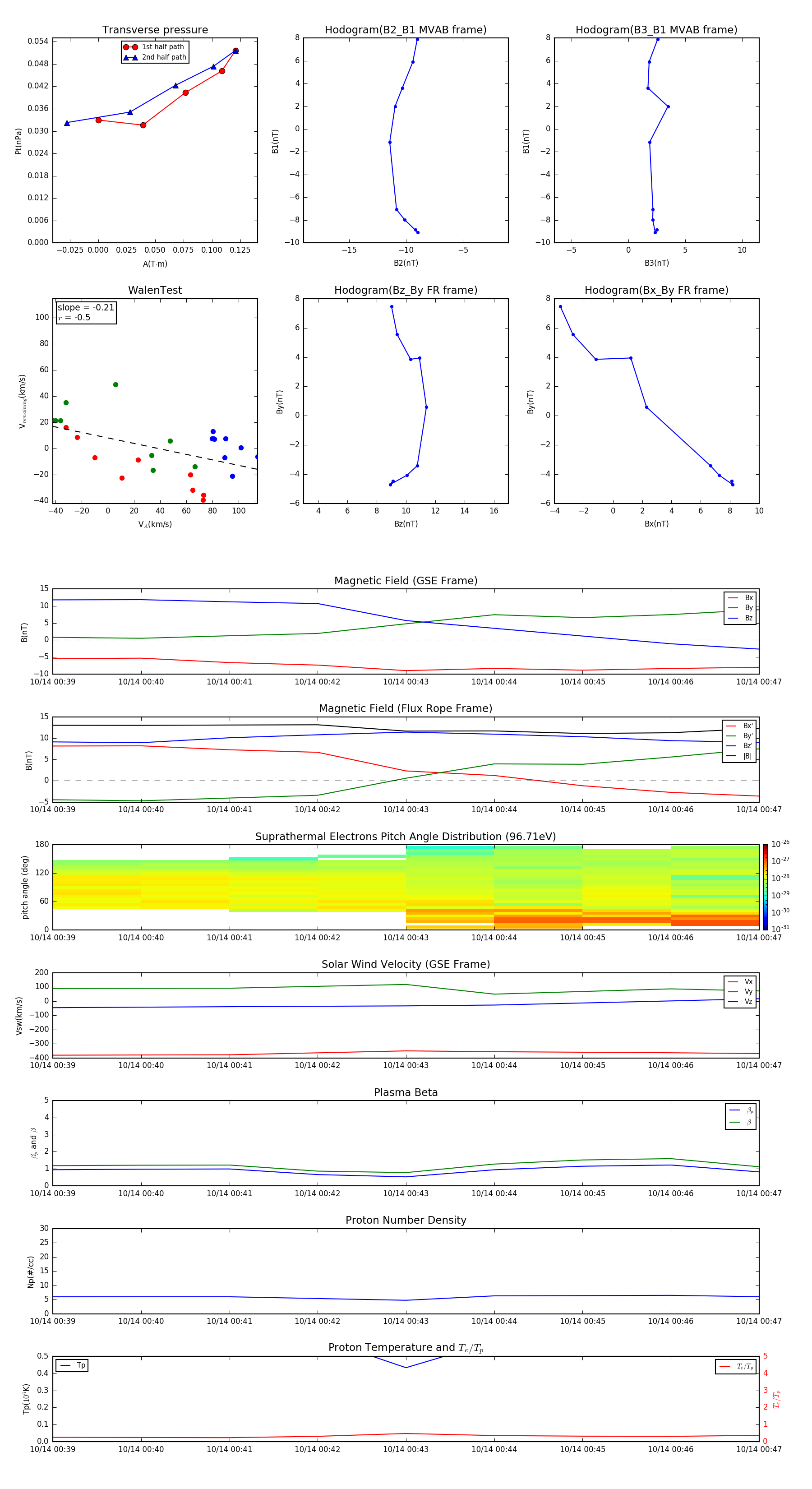The width and height of the screenshot is (812, 1489).
Task: Click the 'Te/Tp' legend entry
Action: pos(736,1366)
